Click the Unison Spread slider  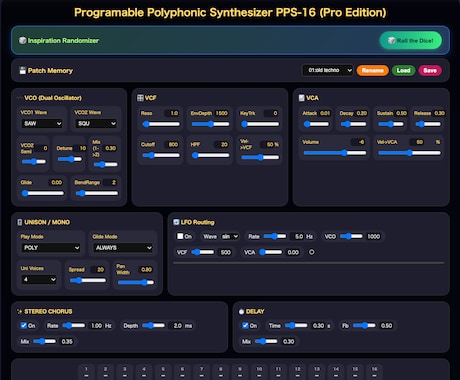coord(88,280)
